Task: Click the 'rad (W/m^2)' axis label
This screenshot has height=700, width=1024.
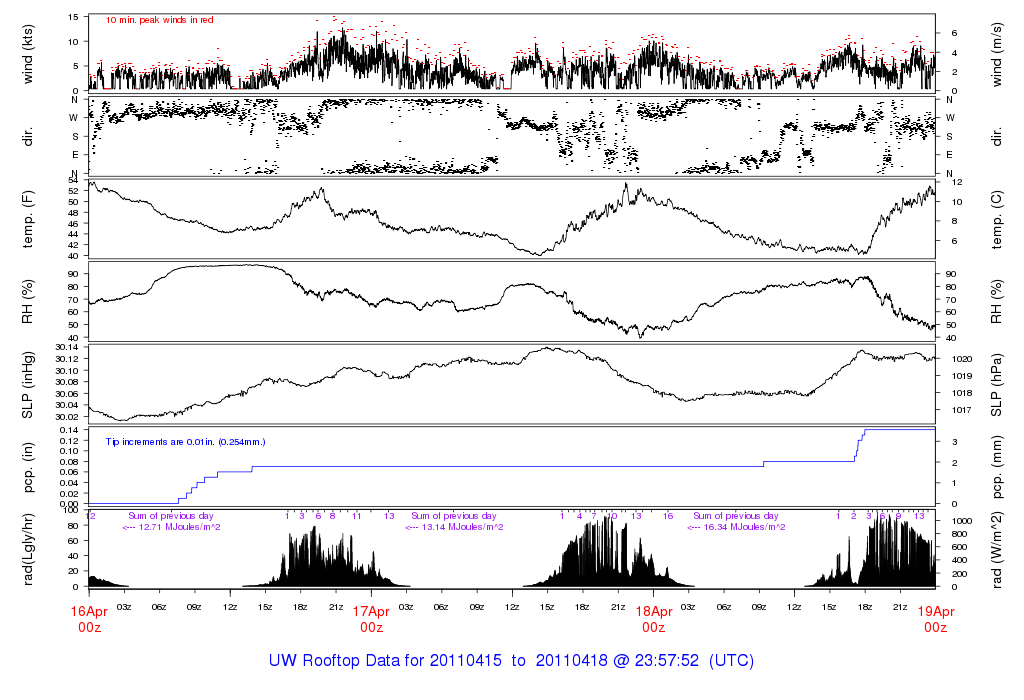Action: click(x=997, y=550)
